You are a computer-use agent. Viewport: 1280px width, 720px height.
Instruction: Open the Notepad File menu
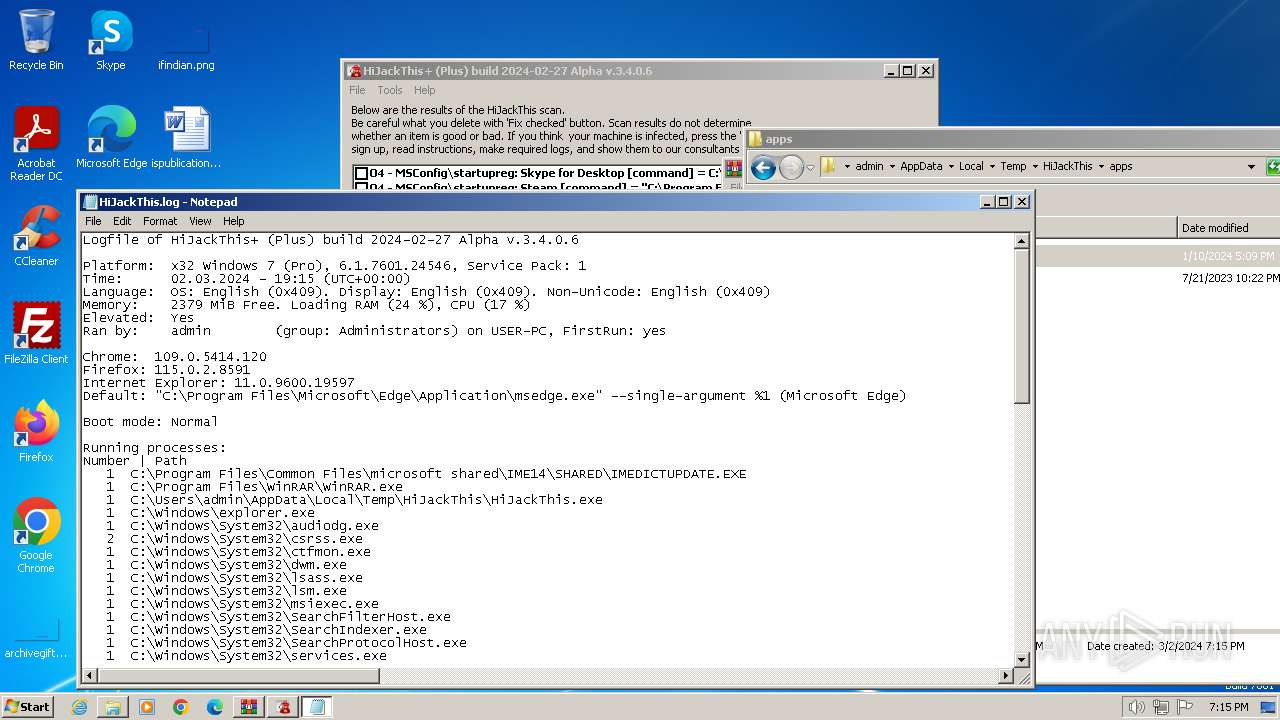coord(93,221)
